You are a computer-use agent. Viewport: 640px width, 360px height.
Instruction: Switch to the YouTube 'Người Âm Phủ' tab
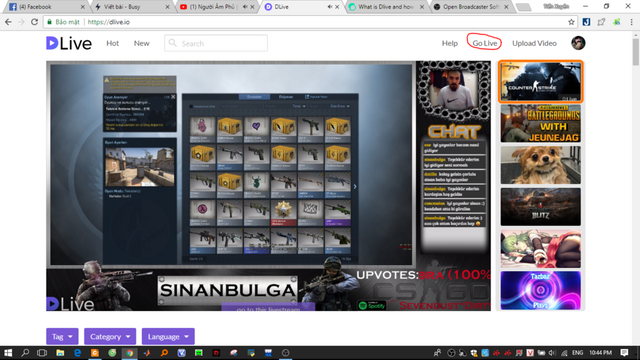pos(212,7)
